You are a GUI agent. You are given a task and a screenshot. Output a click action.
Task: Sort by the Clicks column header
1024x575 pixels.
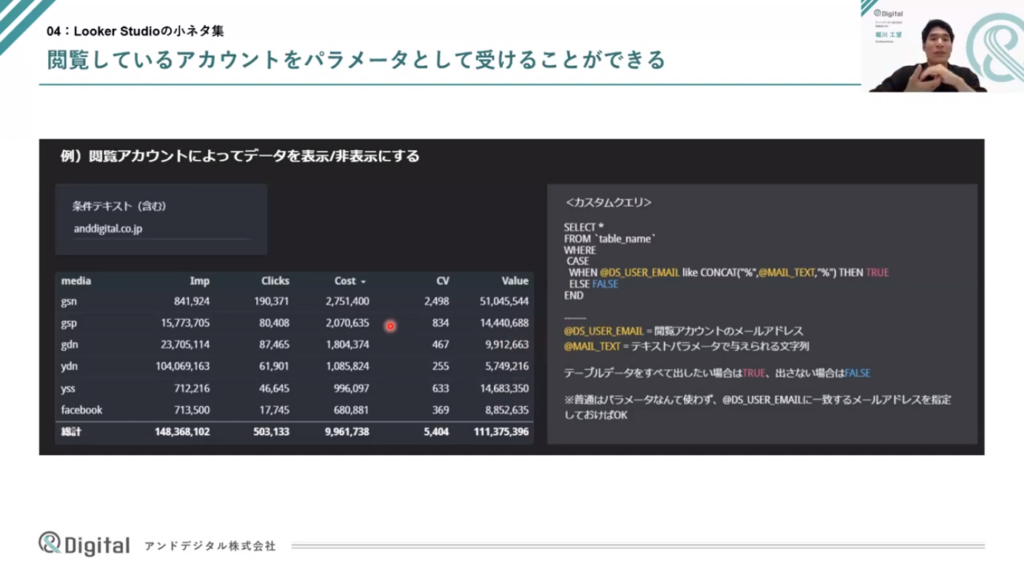(x=275, y=281)
